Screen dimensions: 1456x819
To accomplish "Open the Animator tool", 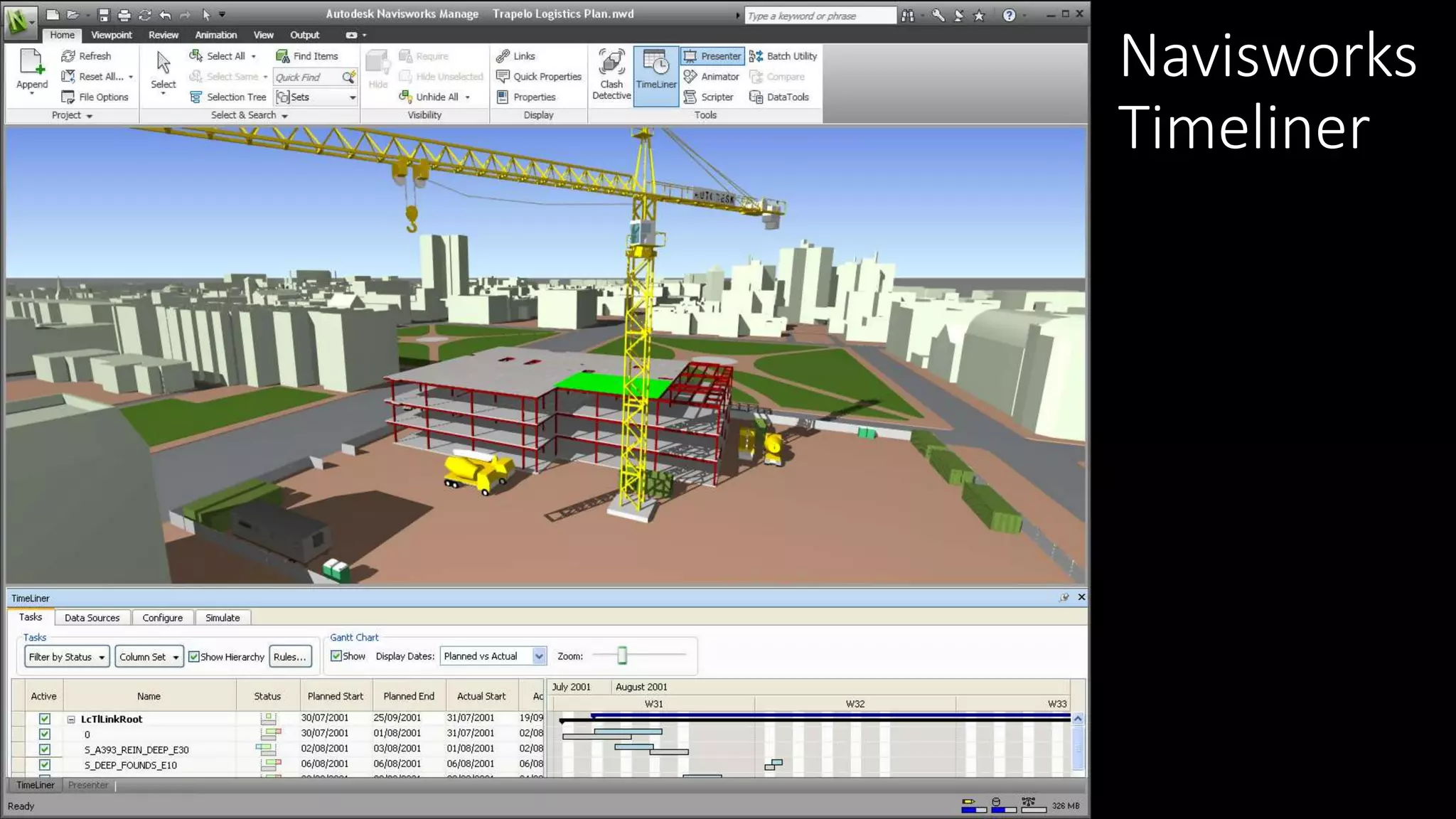I will click(x=711, y=77).
